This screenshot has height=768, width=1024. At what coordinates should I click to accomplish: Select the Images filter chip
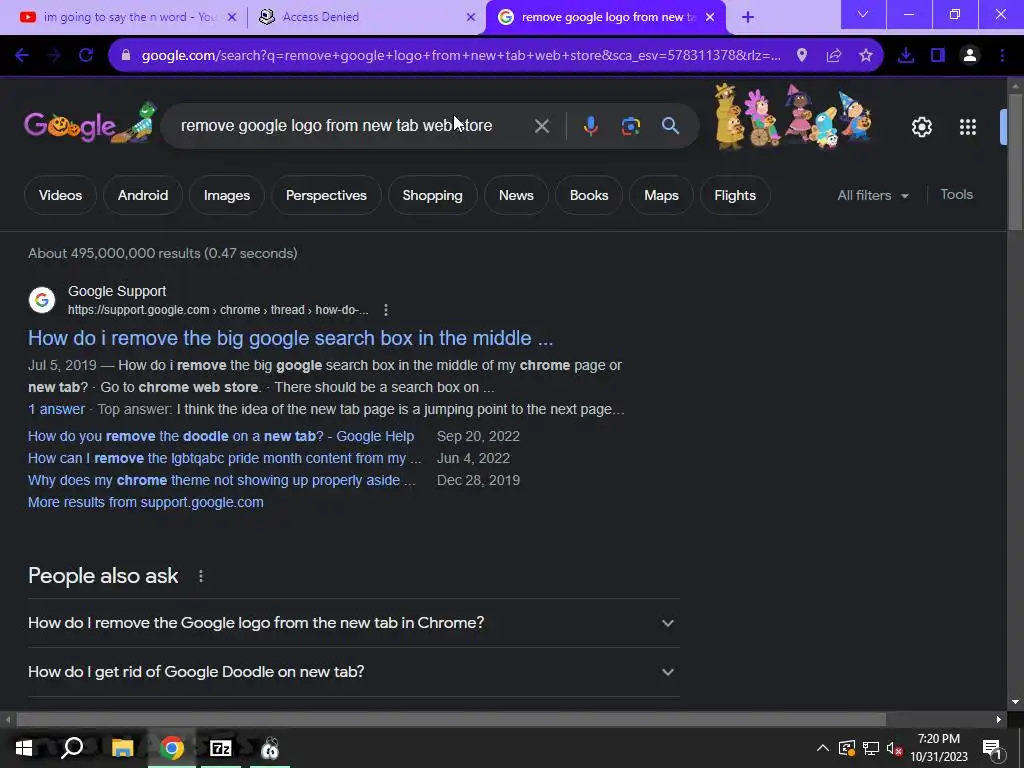pyautogui.click(x=227, y=195)
